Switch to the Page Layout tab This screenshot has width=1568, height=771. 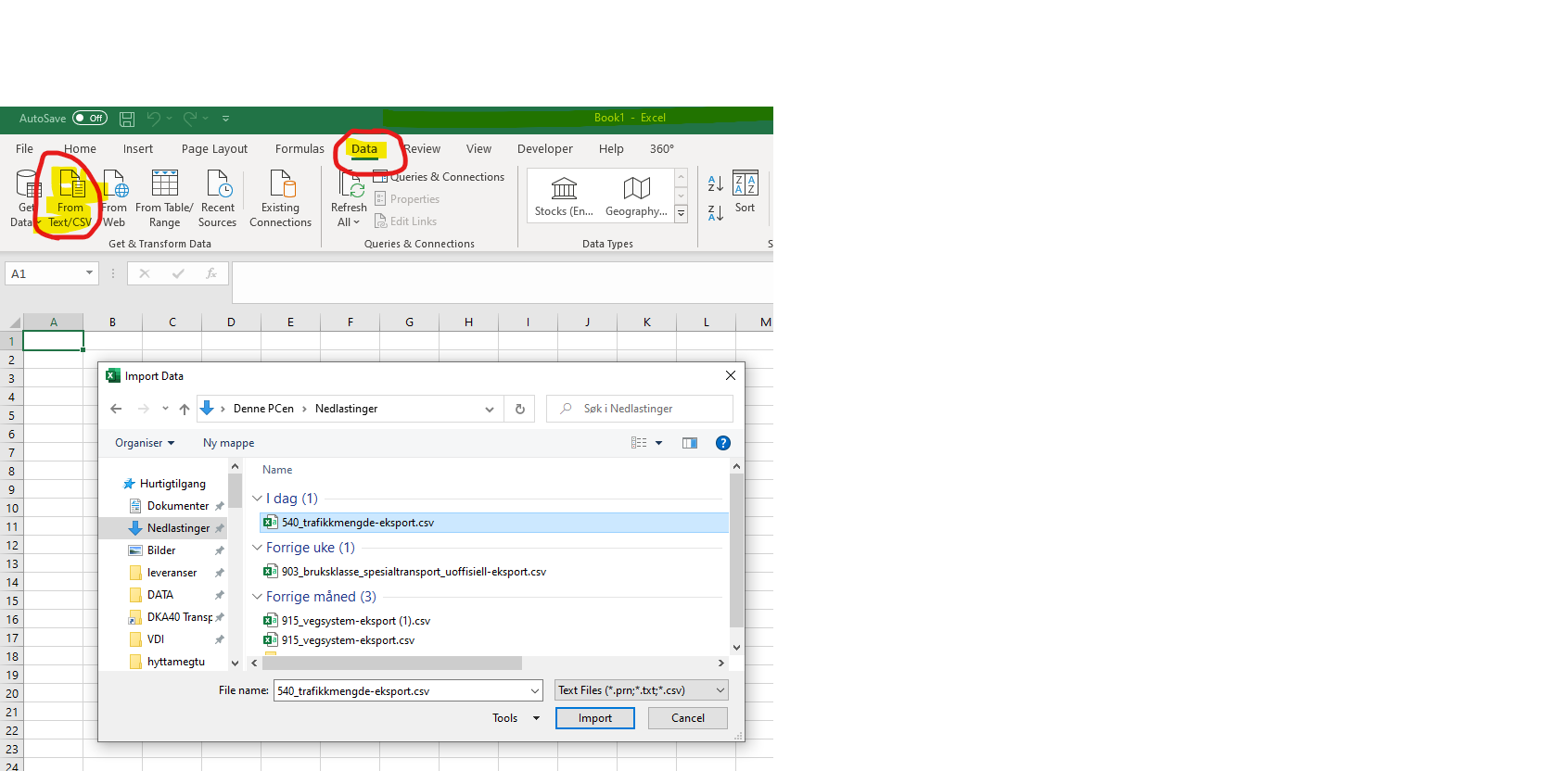point(214,149)
